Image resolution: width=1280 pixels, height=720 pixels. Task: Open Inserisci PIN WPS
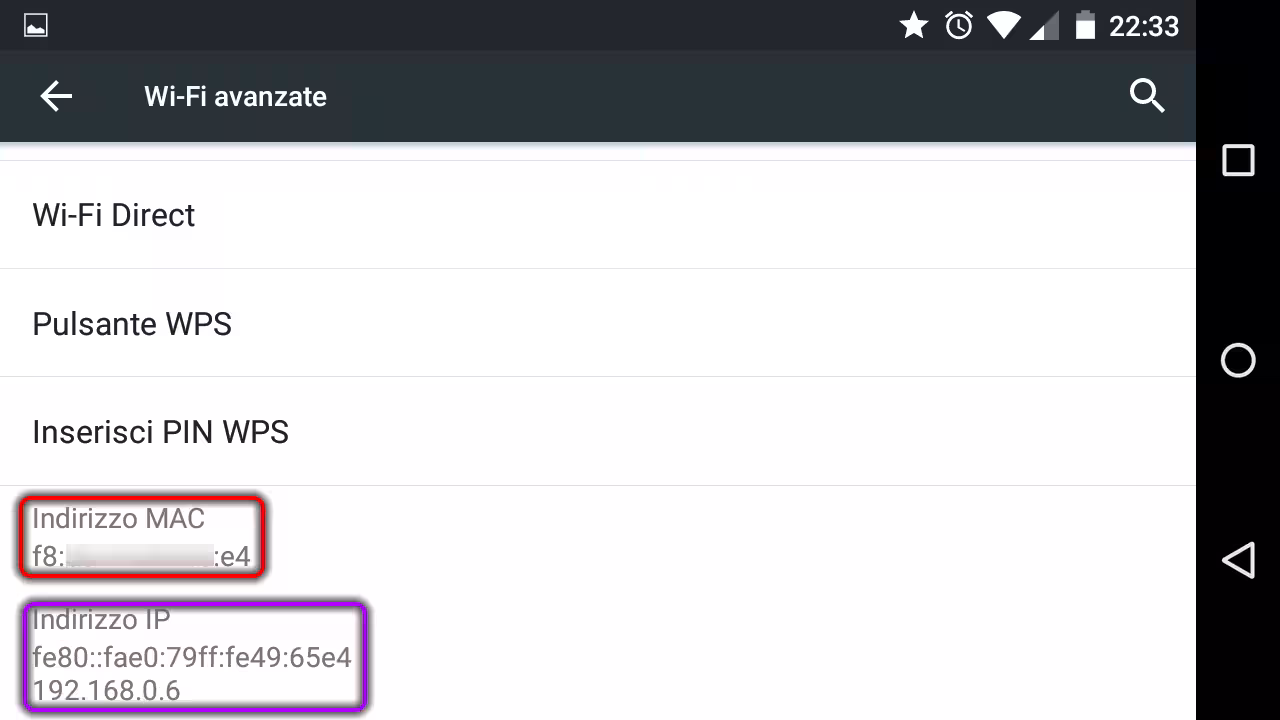pyautogui.click(x=160, y=431)
